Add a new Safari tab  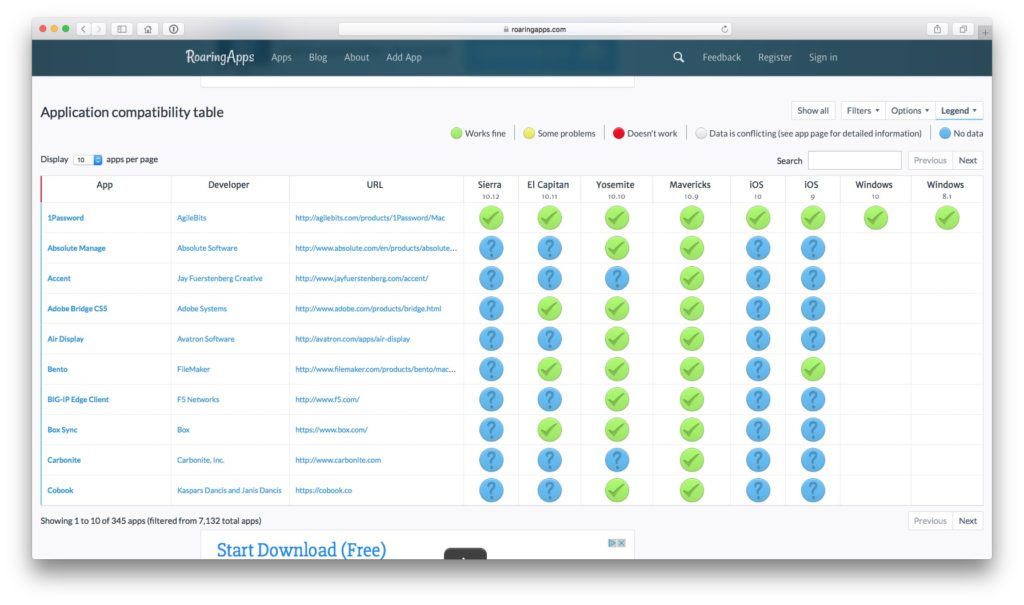coord(985,31)
